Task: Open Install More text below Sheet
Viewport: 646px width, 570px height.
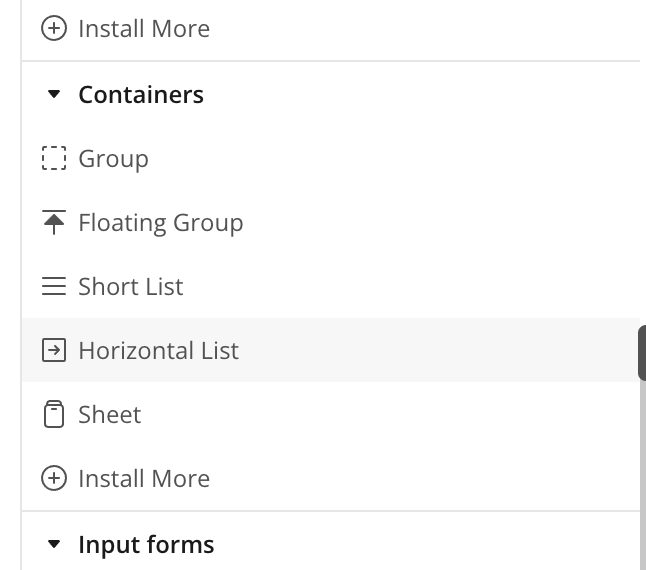Action: (x=144, y=479)
